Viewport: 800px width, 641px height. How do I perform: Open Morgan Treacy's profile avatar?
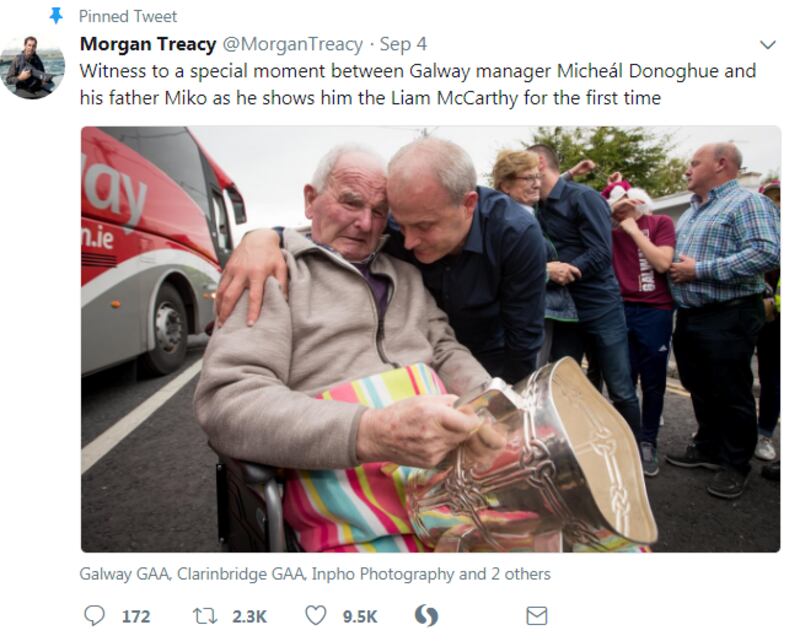click(x=33, y=67)
